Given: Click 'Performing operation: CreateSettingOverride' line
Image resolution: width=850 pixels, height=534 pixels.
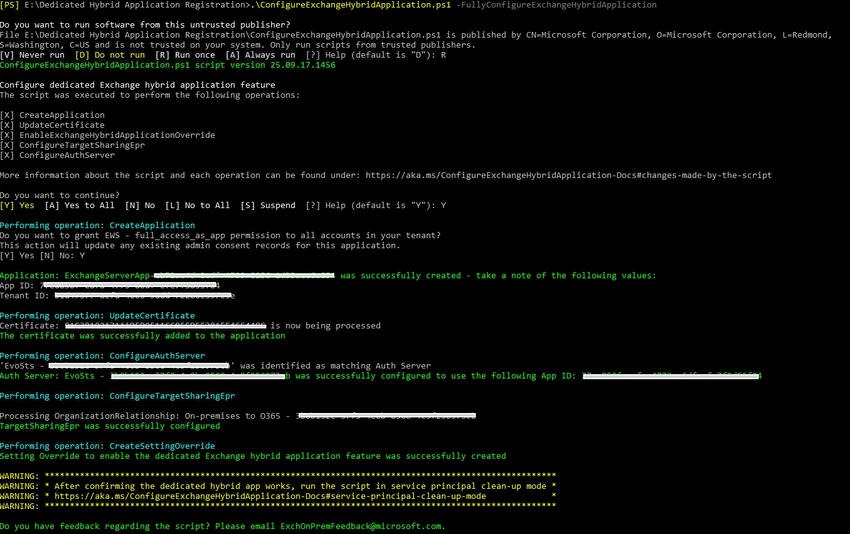Looking at the screenshot, I should coord(107,446).
